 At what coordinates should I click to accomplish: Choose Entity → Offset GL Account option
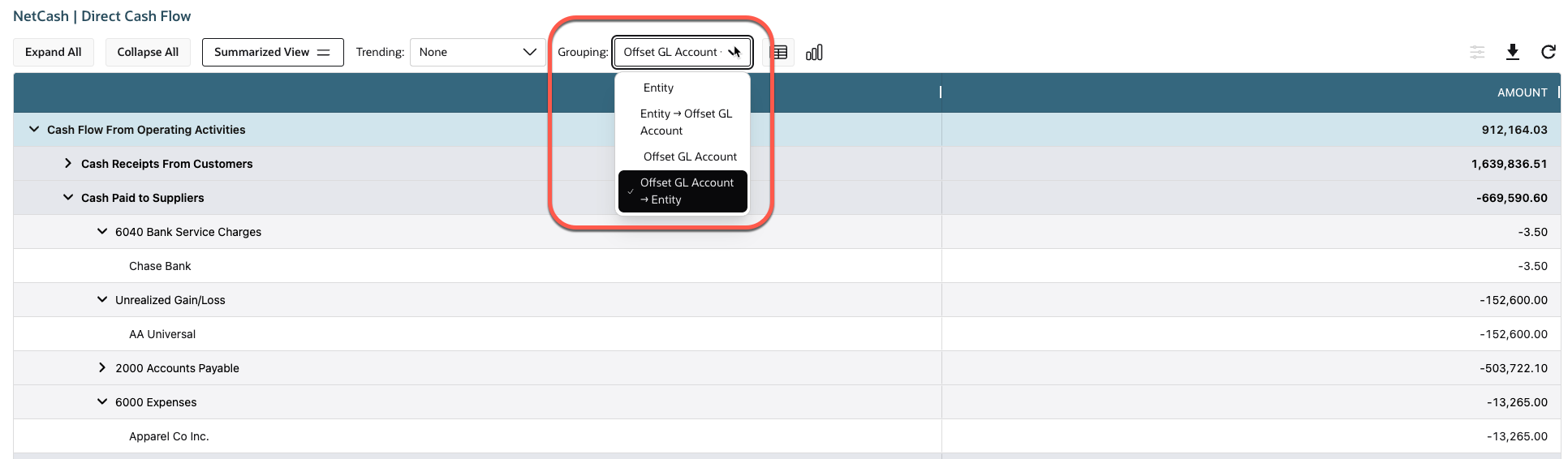(686, 122)
